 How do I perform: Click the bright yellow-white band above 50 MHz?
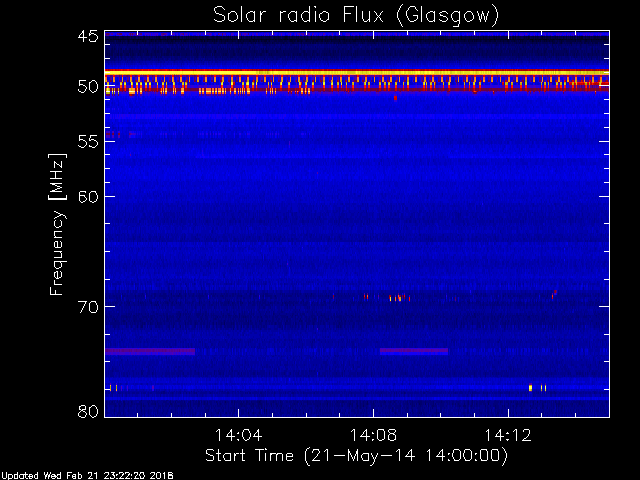[x=357, y=73]
